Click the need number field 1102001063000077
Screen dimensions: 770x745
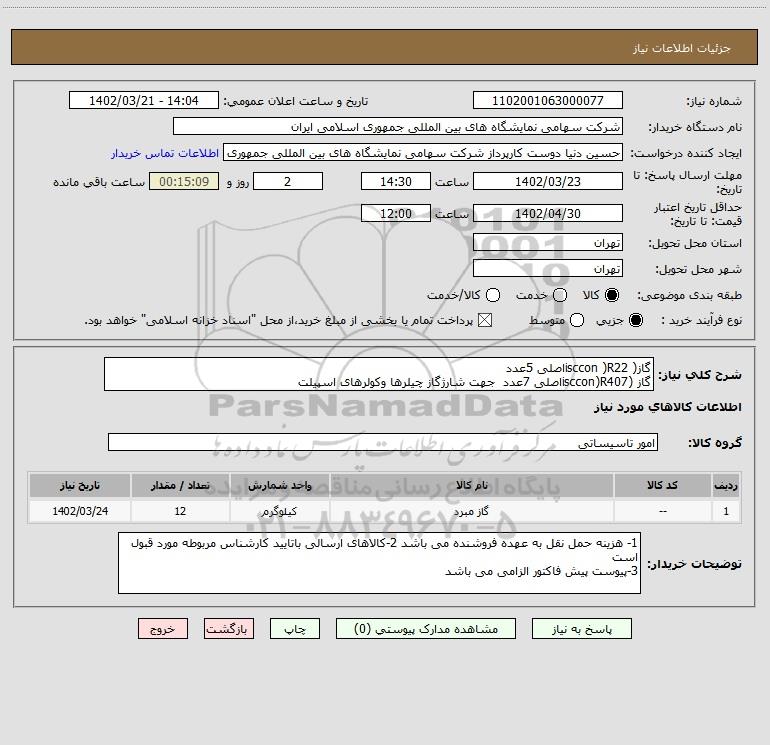click(548, 101)
